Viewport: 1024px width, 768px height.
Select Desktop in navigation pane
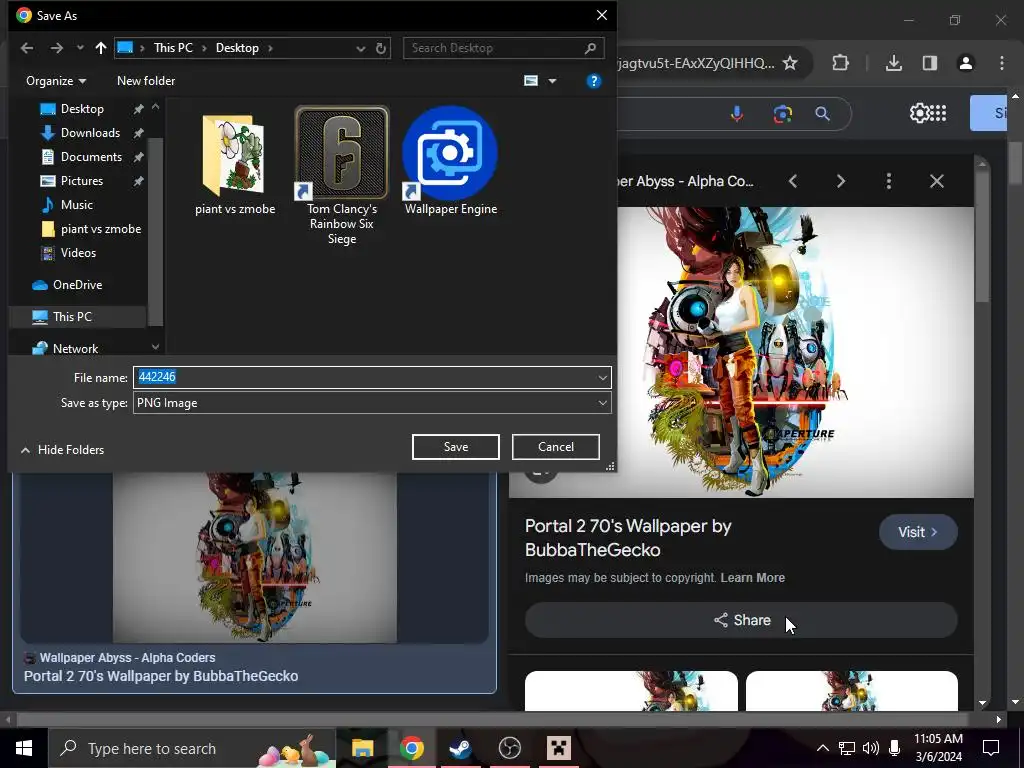click(82, 109)
